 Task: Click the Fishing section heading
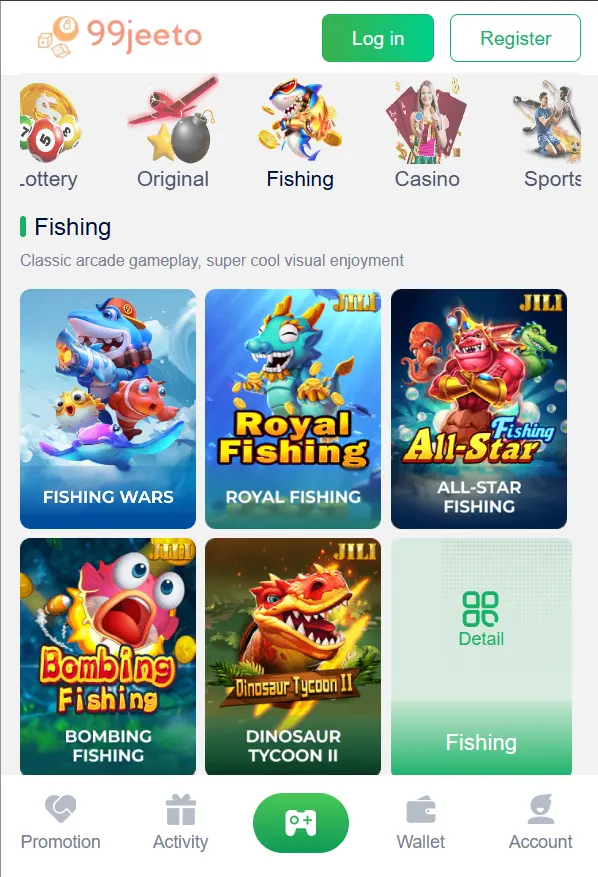click(73, 227)
